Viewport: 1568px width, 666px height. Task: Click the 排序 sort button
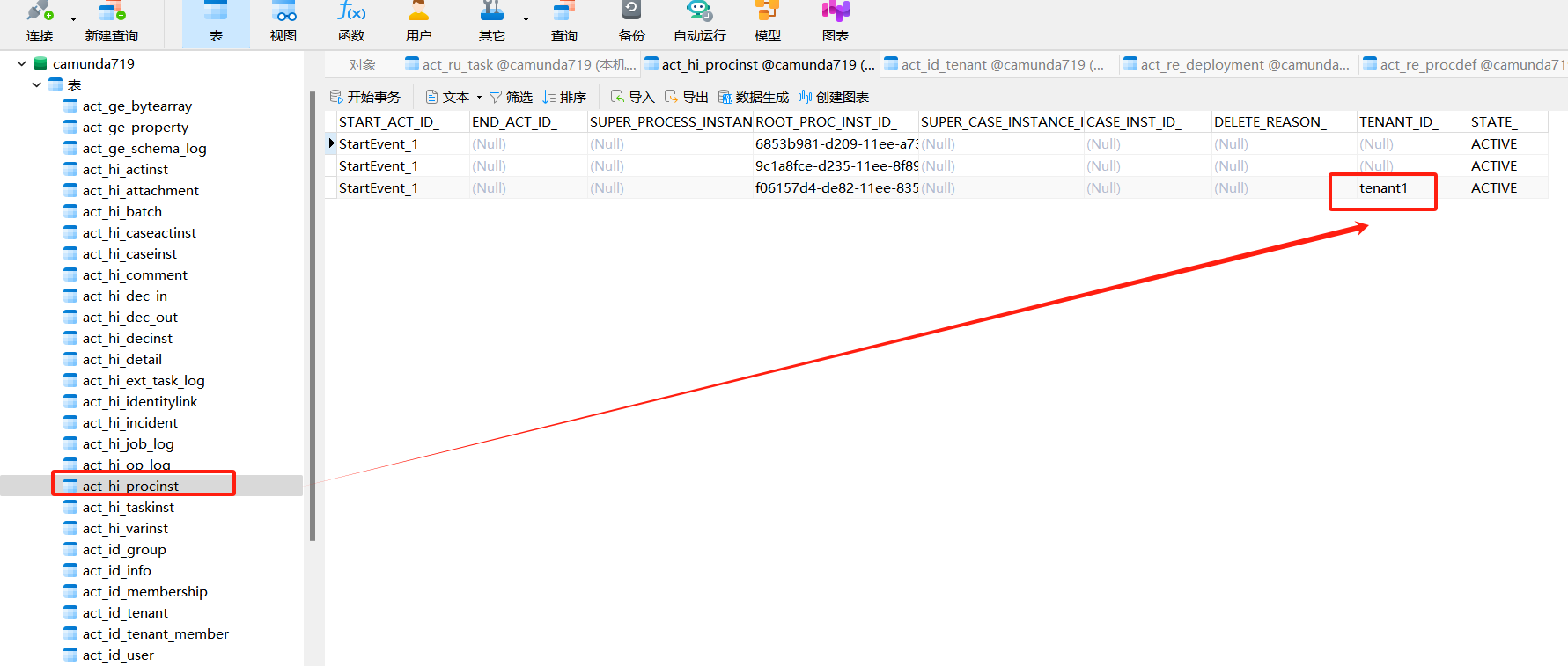point(564,97)
